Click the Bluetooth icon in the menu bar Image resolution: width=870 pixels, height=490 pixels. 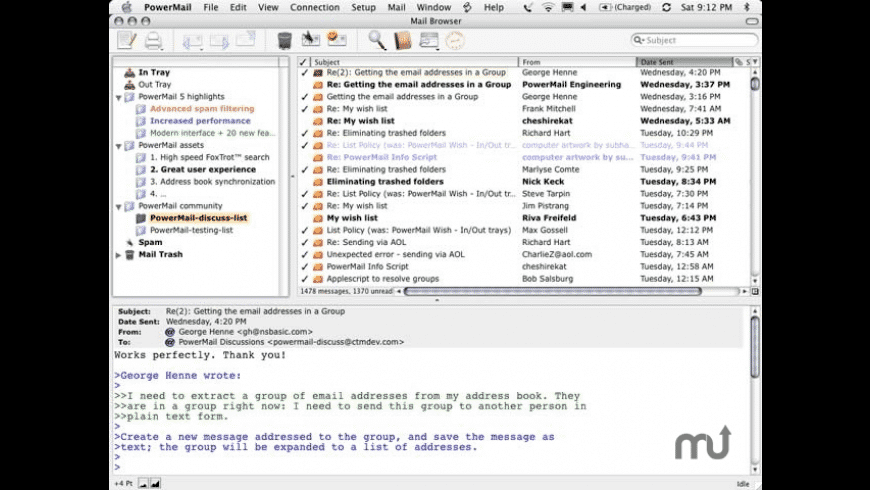coord(747,7)
